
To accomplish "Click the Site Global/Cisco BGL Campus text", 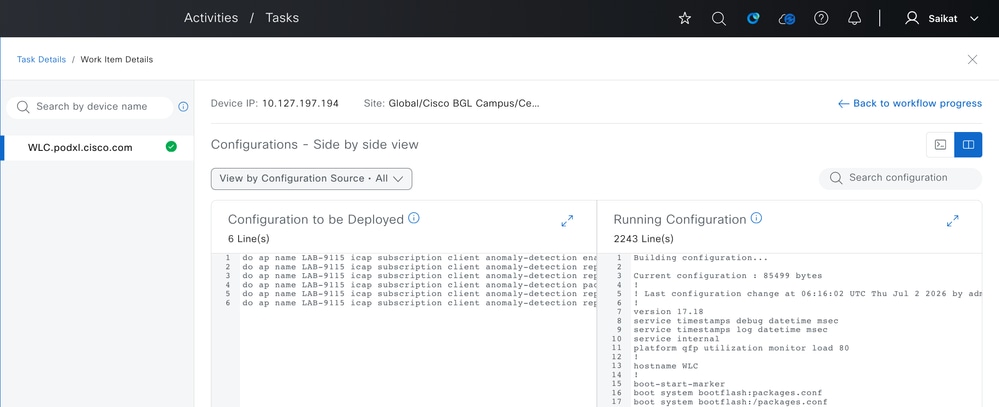I will pyautogui.click(x=464, y=103).
